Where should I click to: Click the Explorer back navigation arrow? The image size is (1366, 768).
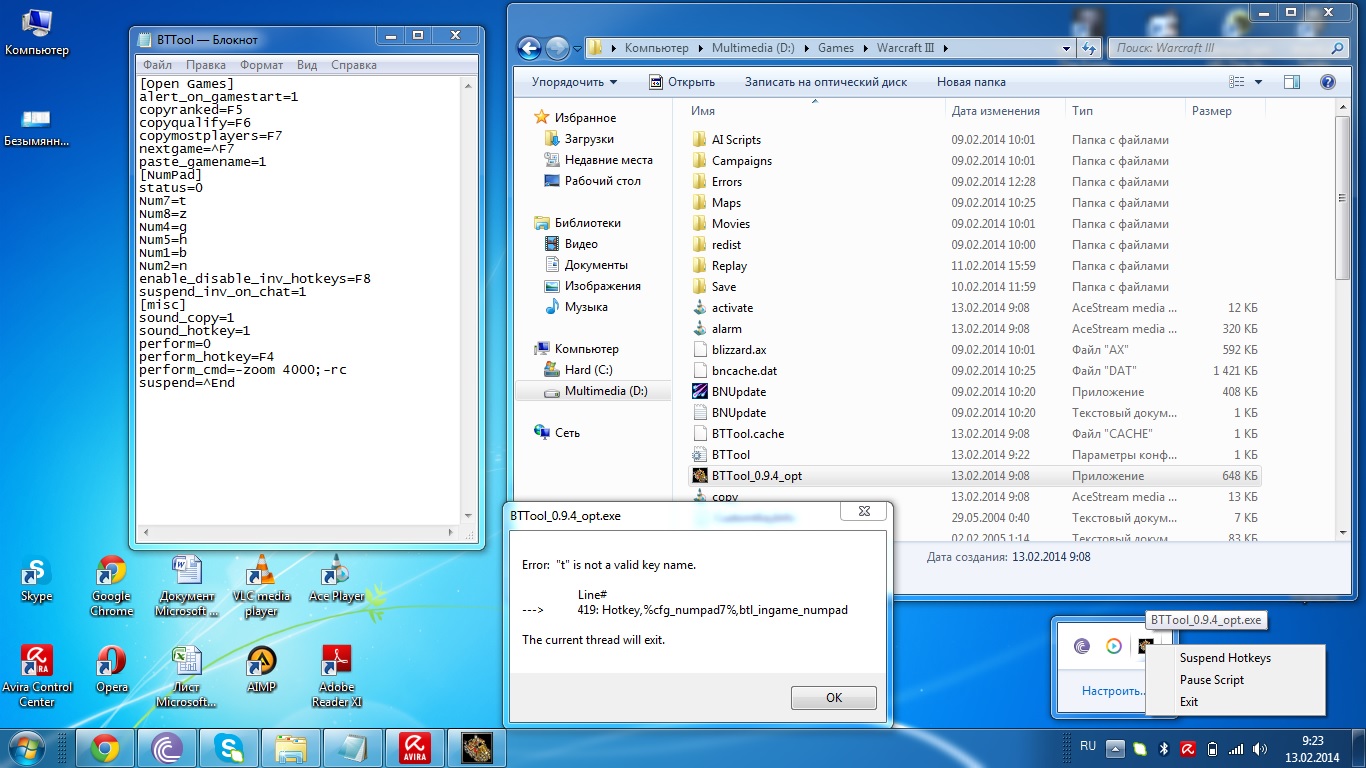pos(529,48)
